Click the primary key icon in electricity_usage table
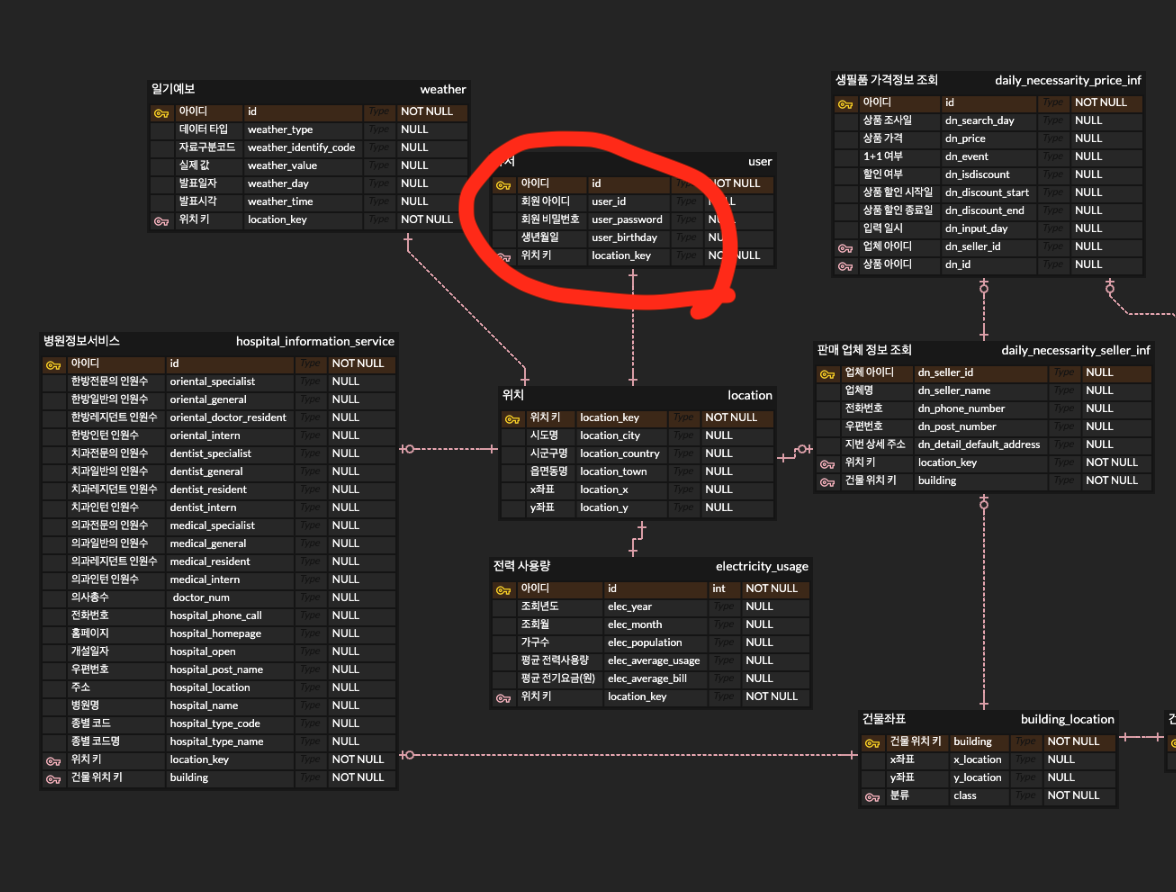 click(x=503, y=590)
